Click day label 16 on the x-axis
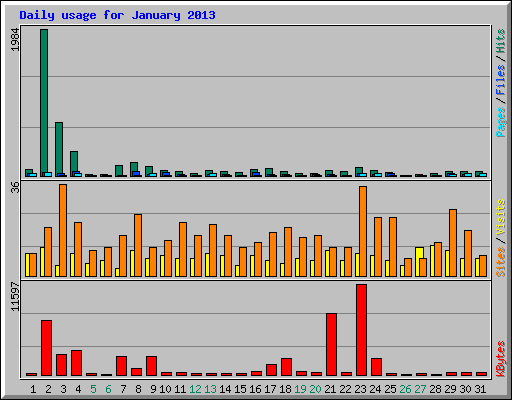Viewport: 512px width, 400px height. point(255,389)
